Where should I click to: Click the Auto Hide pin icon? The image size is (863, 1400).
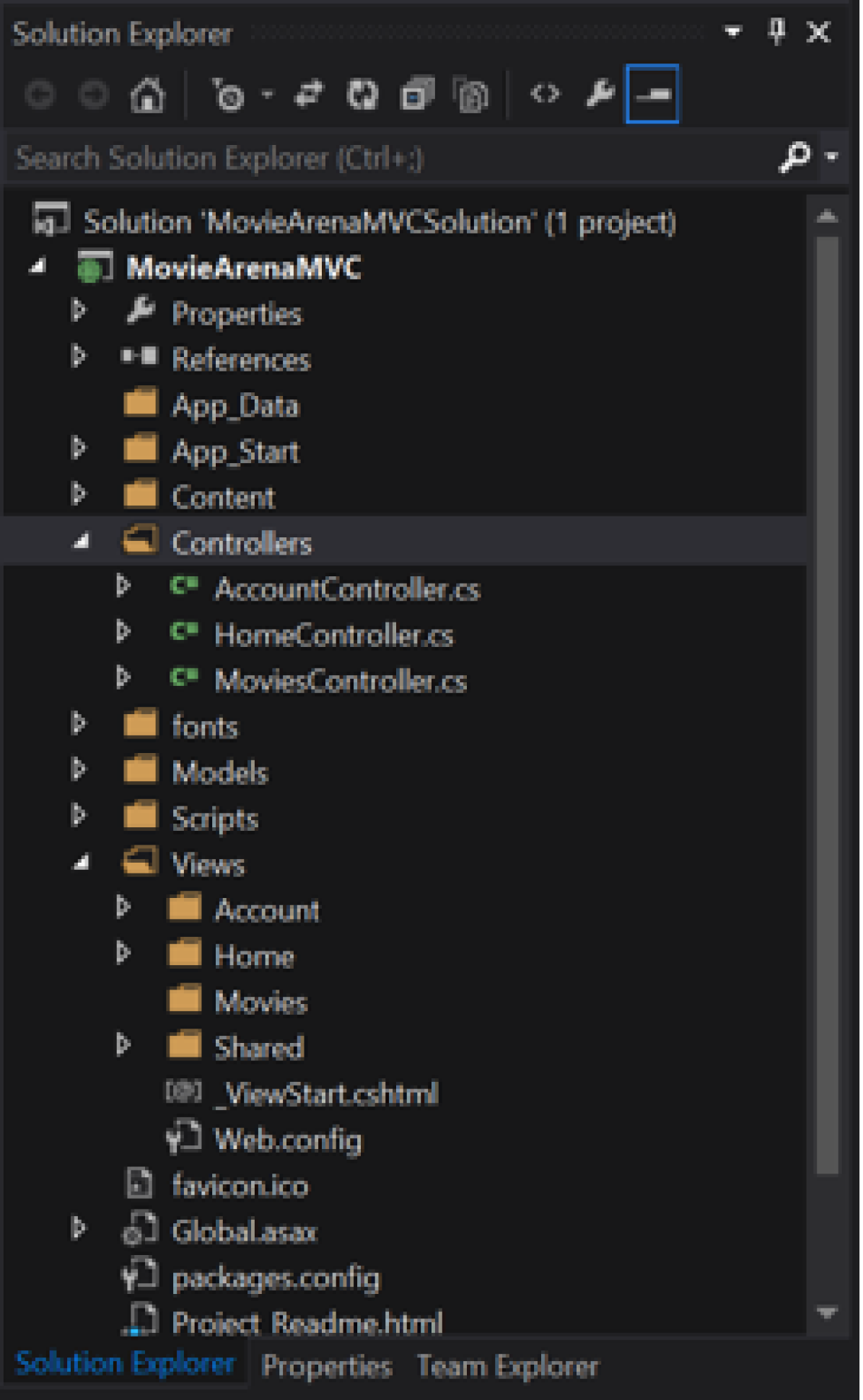pyautogui.click(x=776, y=32)
